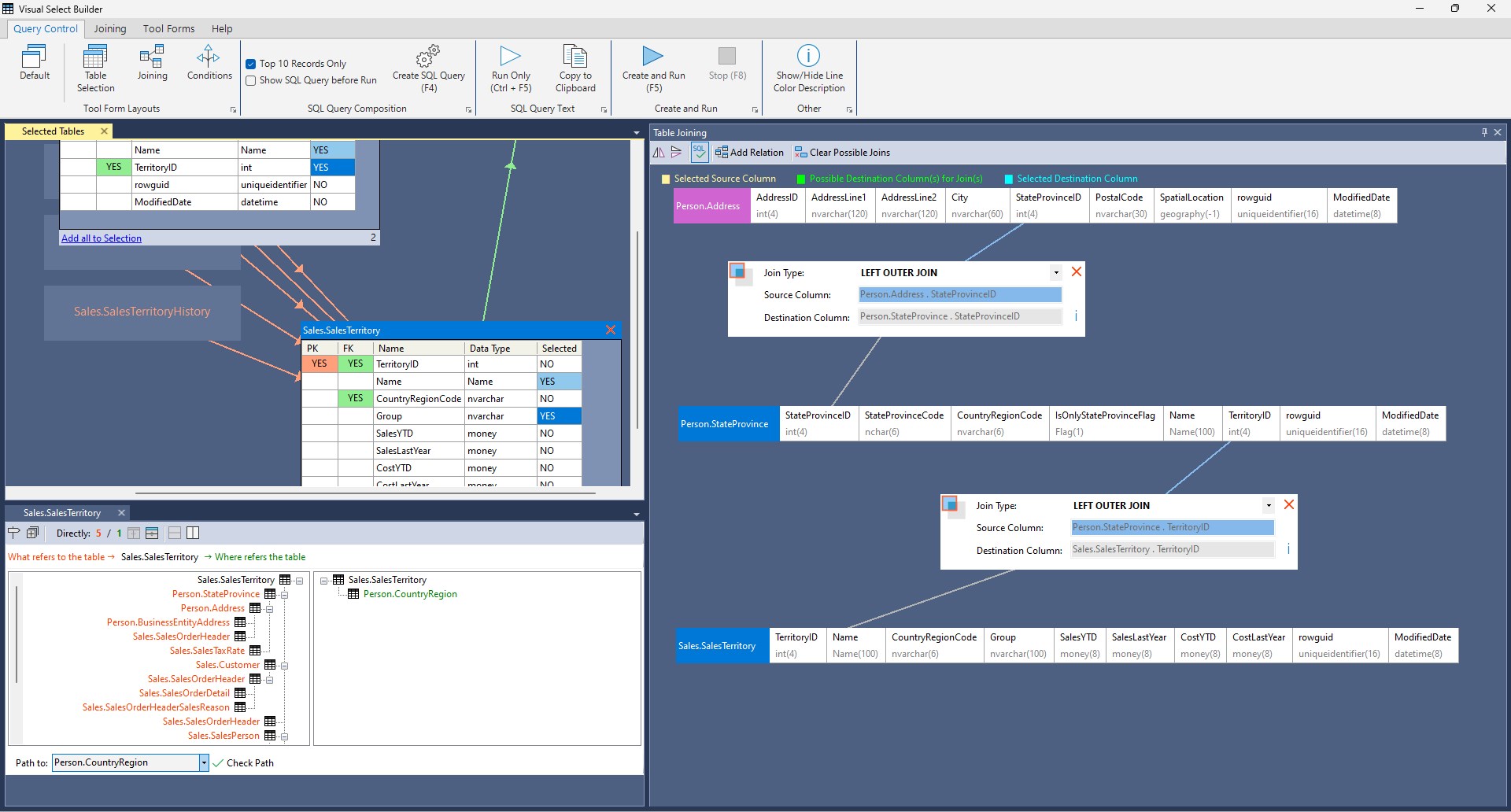Viewport: 1511px width, 812px height.
Task: Click info icon beside Person.StateProvince.StateProvinceID destination
Action: point(1076,316)
